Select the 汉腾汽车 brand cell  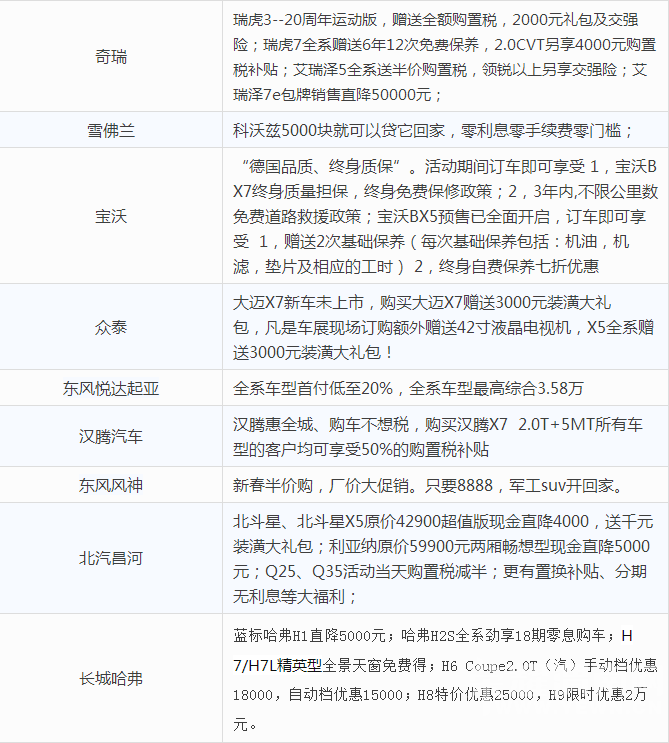click(111, 436)
